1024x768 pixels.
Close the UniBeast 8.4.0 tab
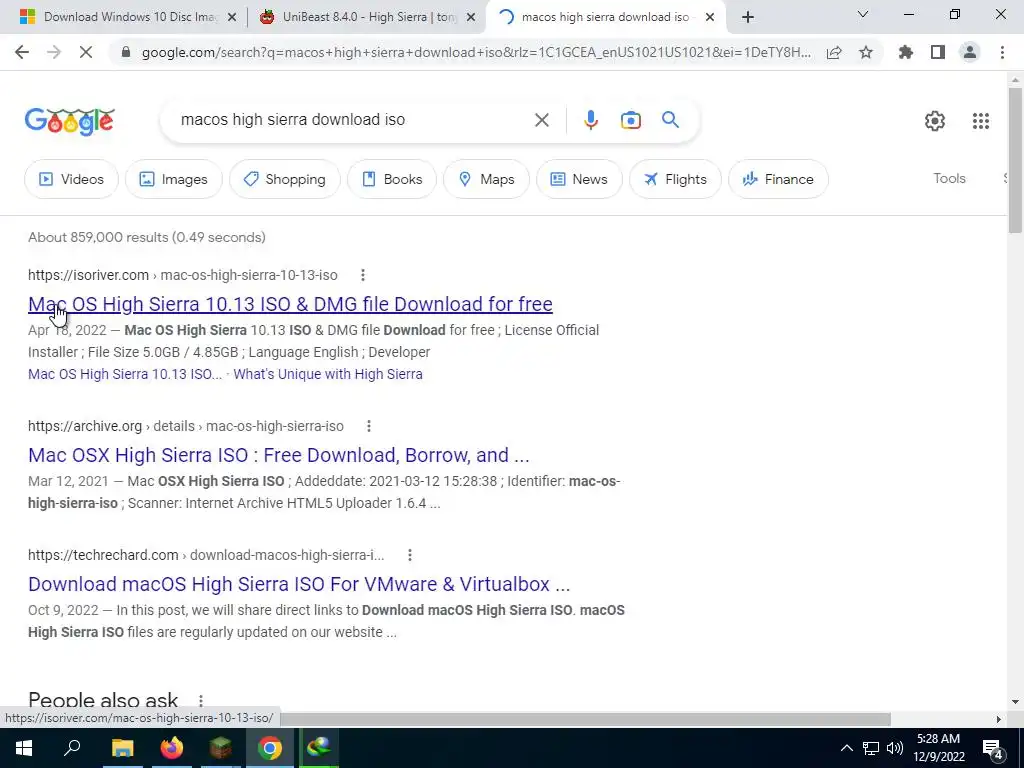(x=471, y=18)
